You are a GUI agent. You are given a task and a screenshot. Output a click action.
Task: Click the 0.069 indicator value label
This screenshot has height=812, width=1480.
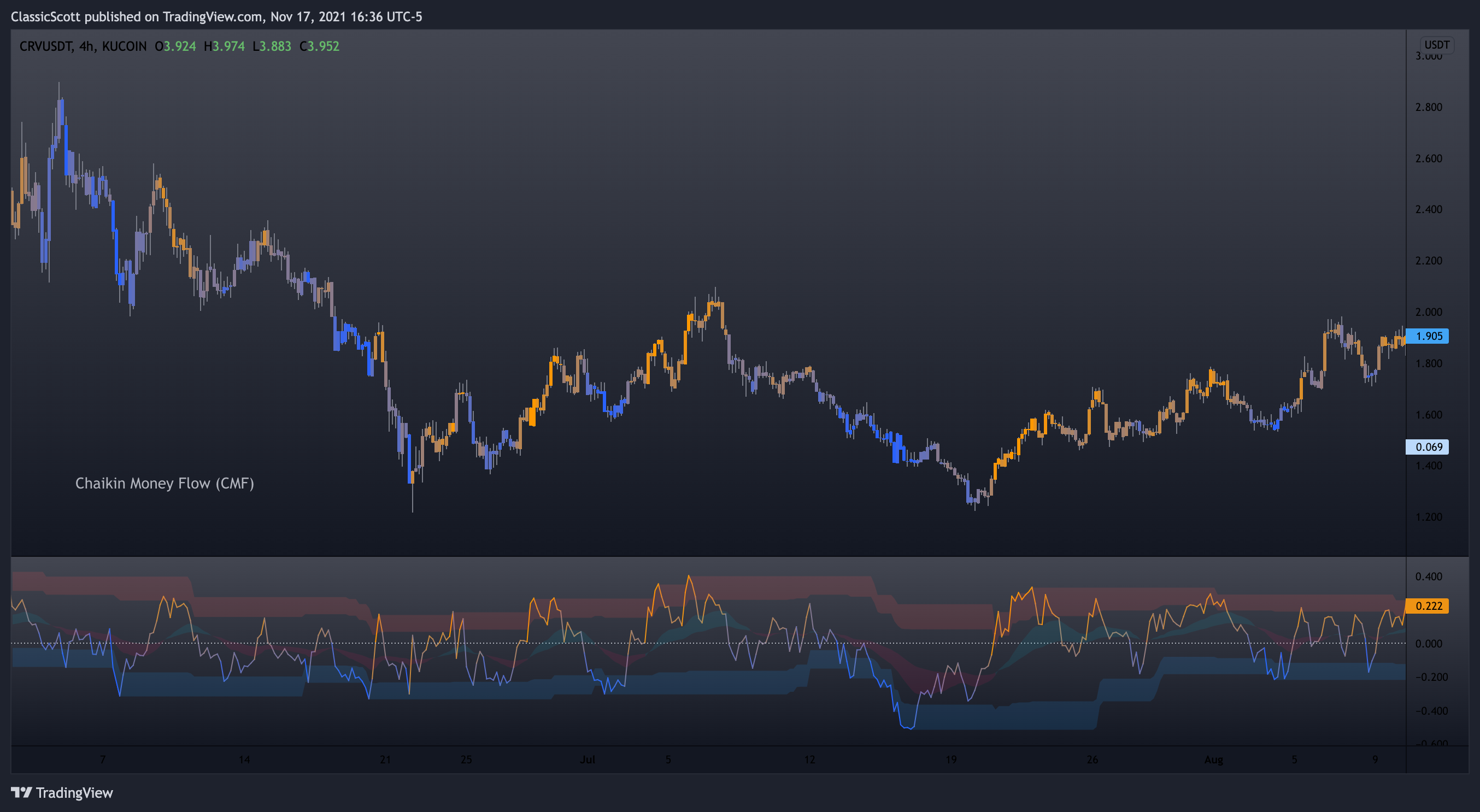point(1427,447)
